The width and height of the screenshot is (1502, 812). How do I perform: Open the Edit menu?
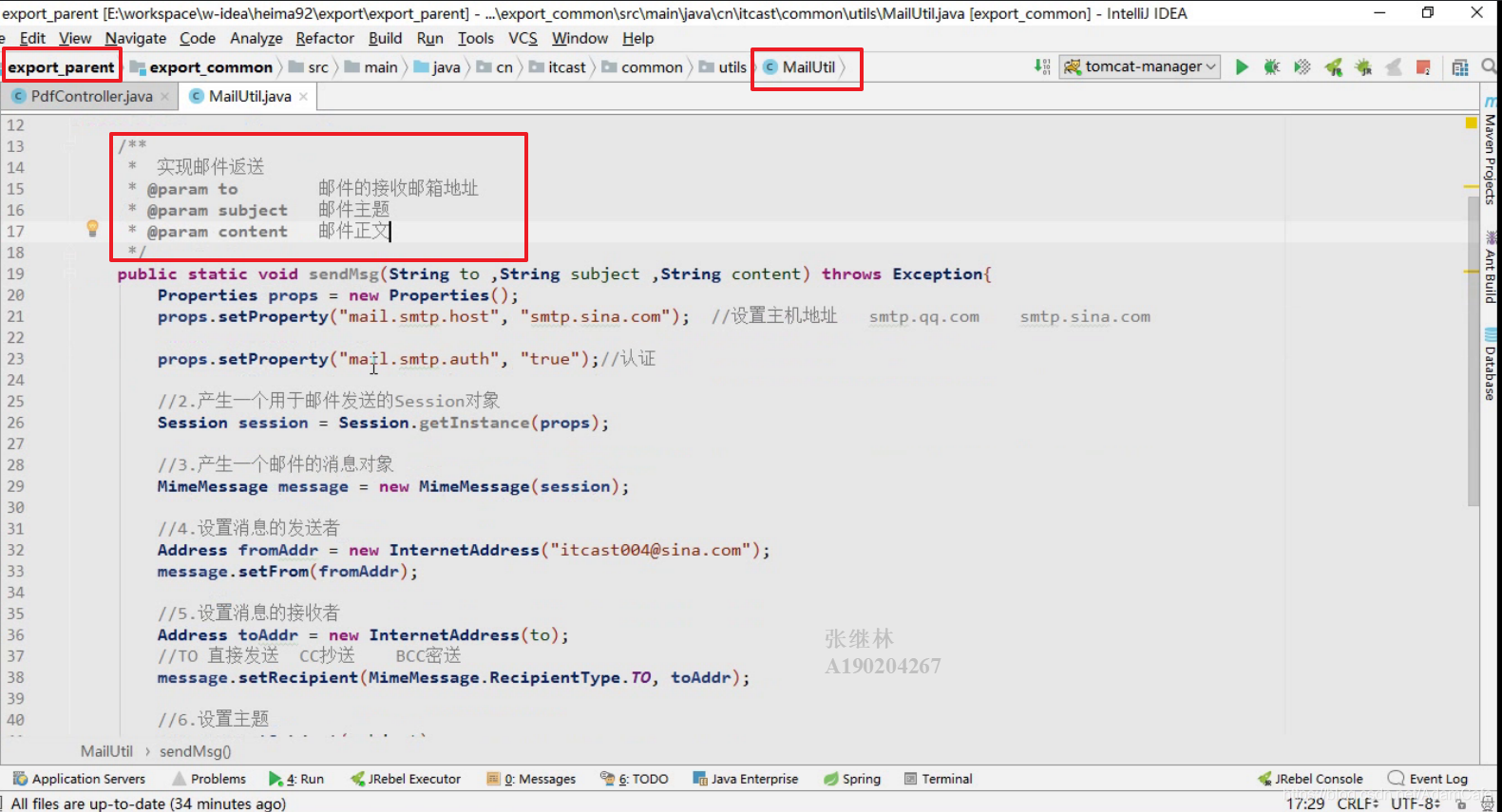pos(32,38)
